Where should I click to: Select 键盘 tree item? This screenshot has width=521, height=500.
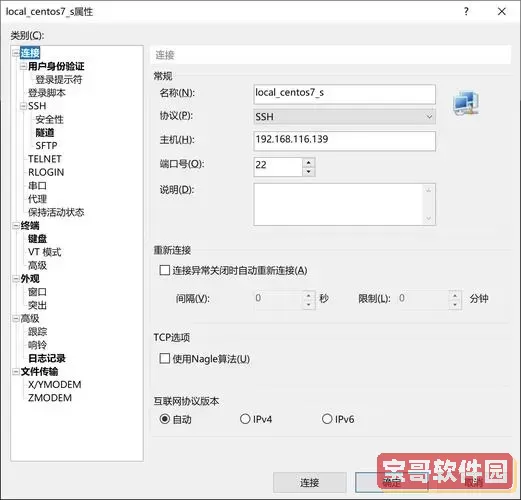[37, 239]
